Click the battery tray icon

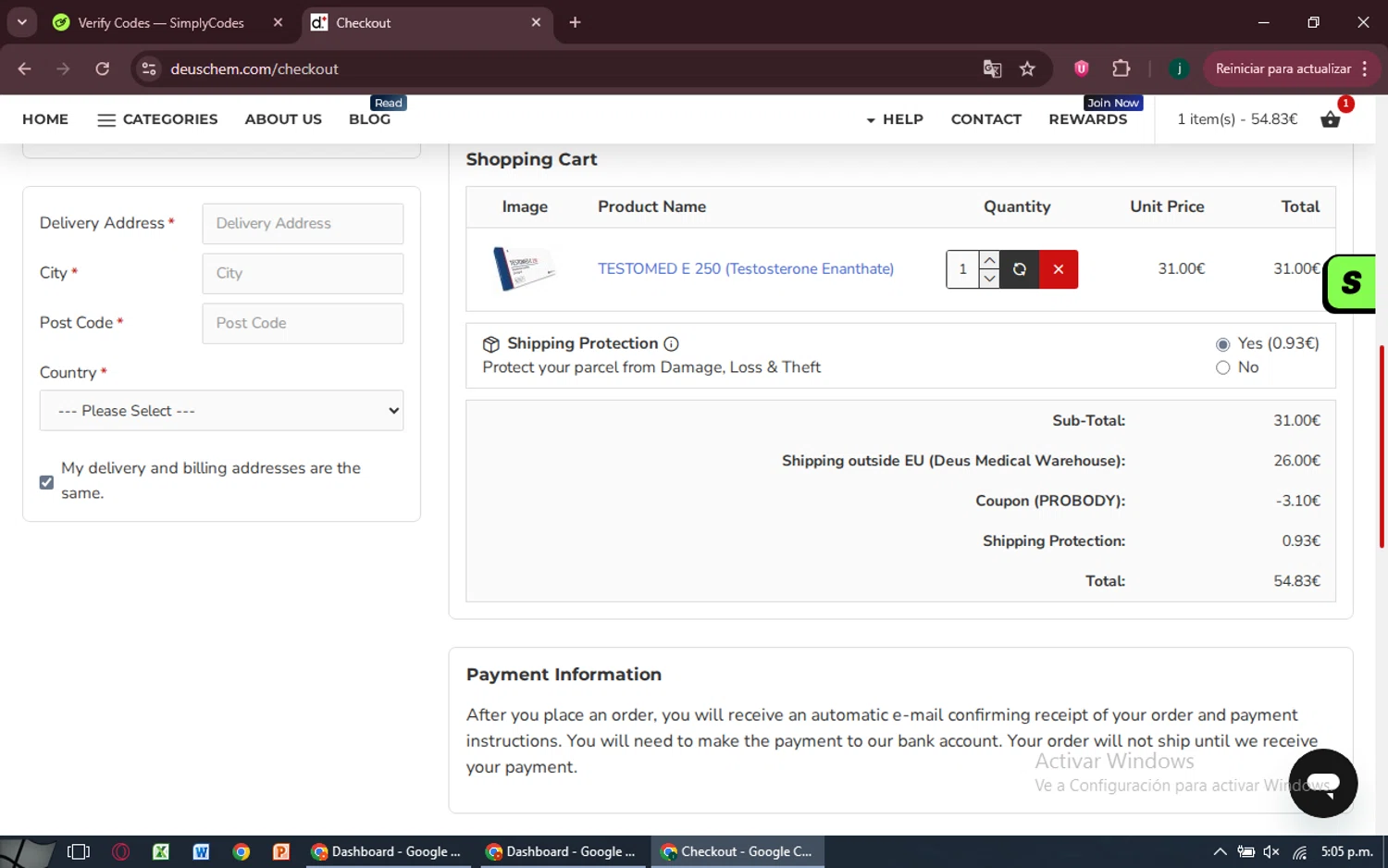[x=1246, y=852]
